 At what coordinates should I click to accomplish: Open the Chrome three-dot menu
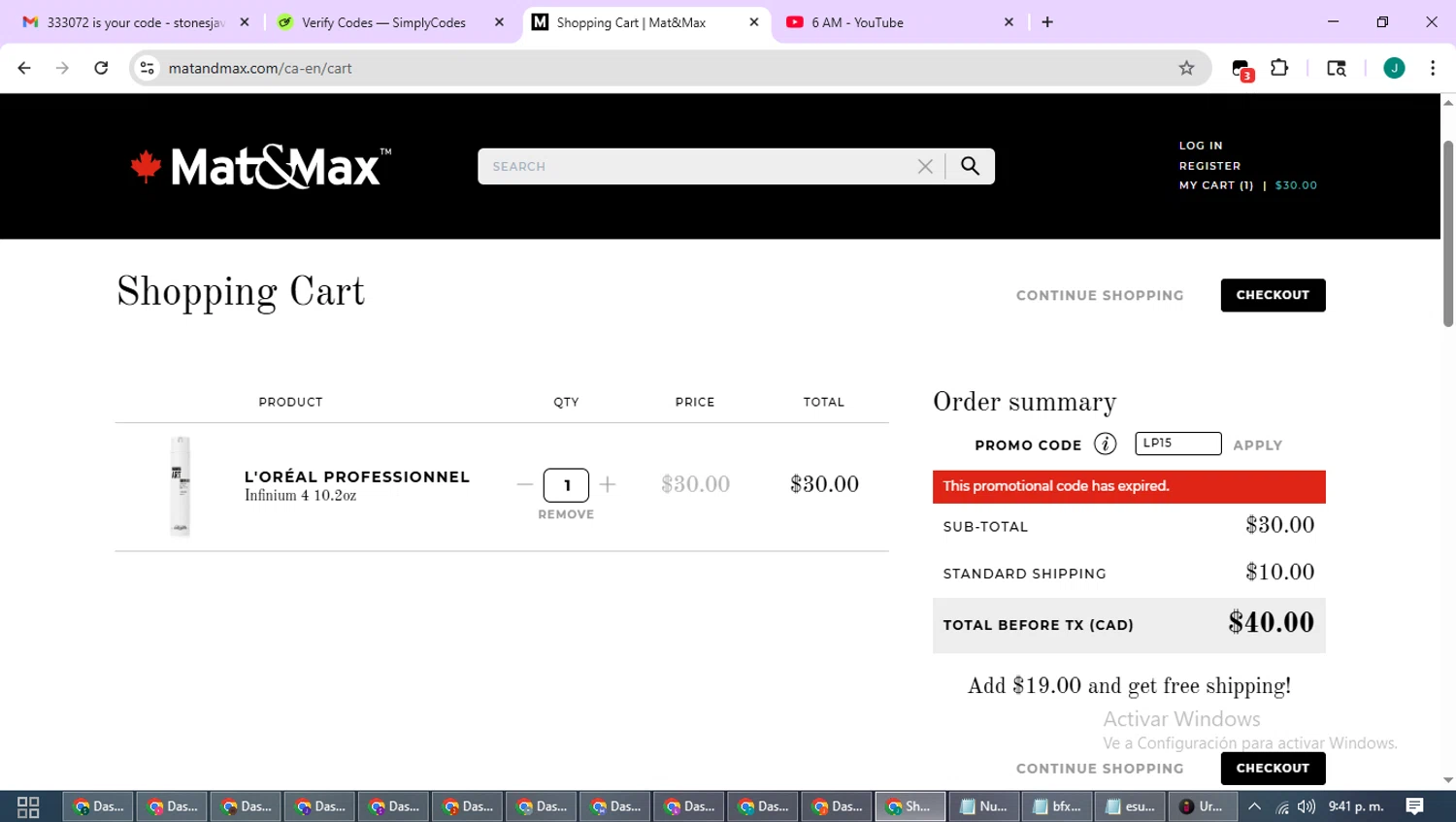(x=1433, y=68)
